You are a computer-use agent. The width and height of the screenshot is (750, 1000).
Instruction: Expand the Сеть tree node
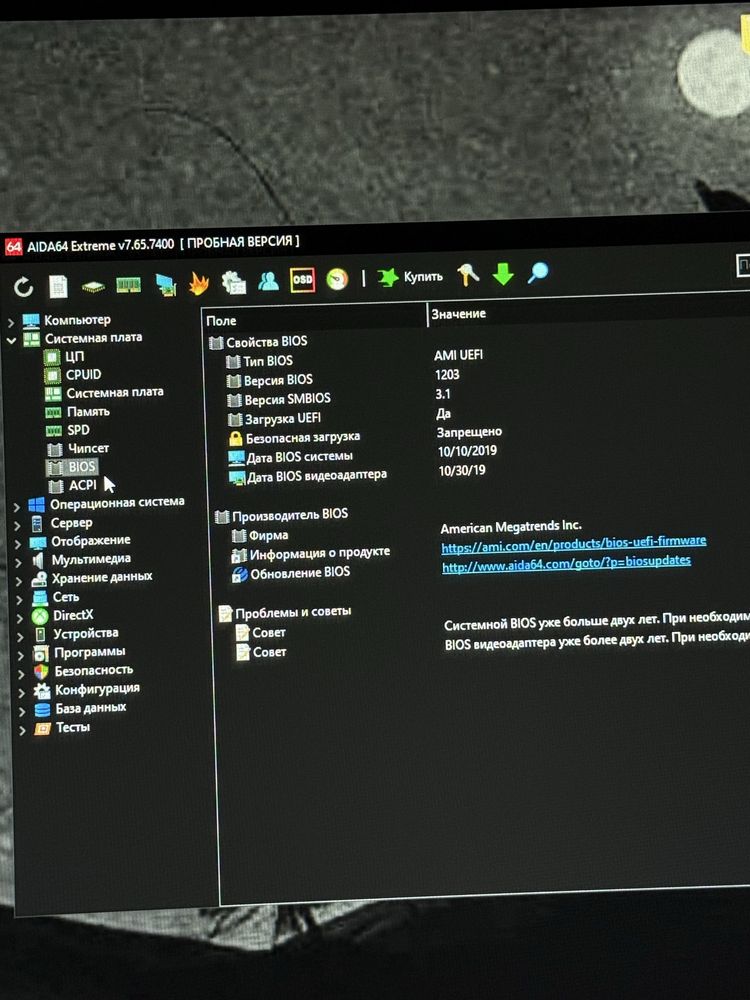[19, 599]
